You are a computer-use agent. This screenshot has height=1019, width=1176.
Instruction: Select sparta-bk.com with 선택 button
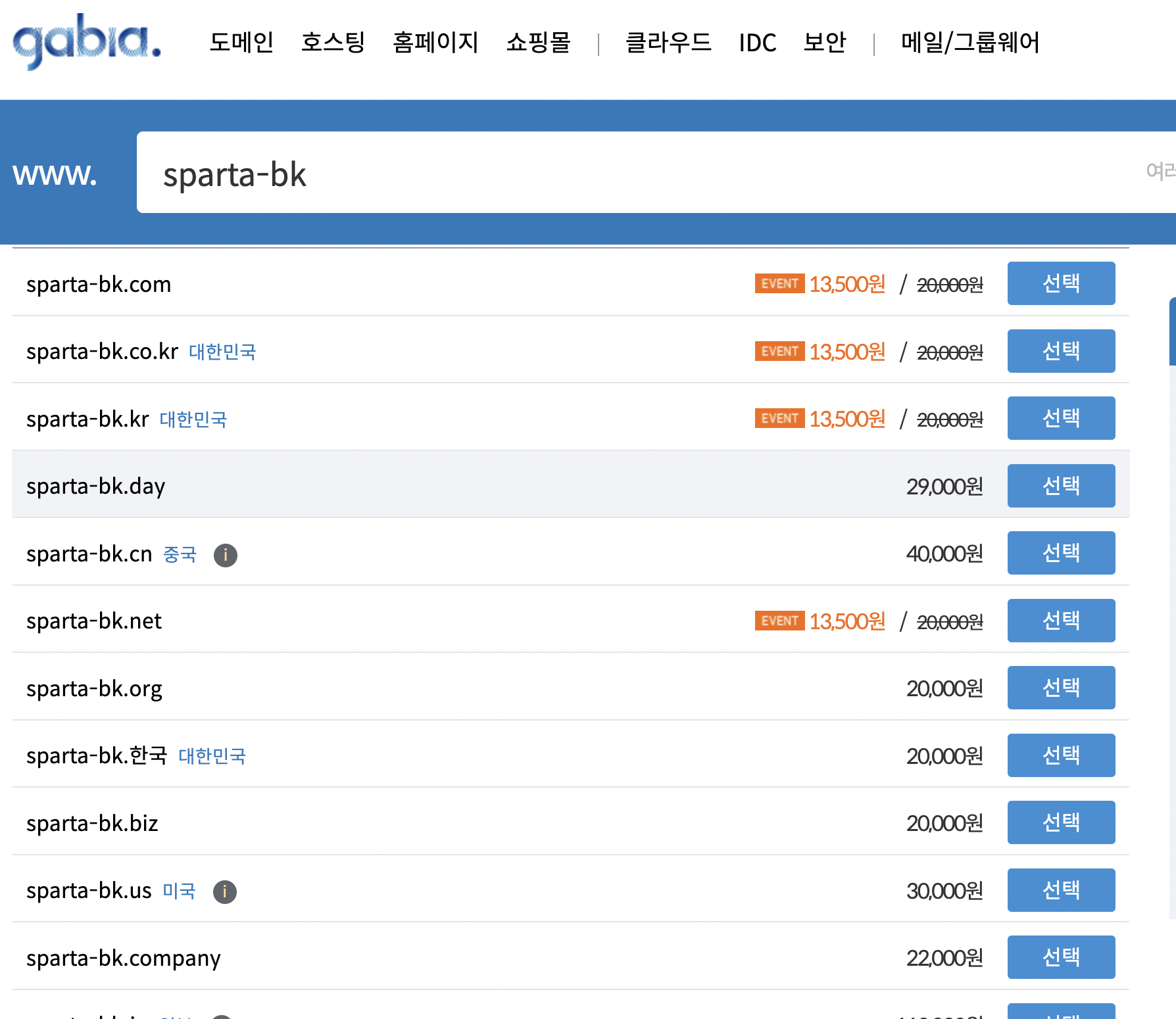click(x=1061, y=283)
